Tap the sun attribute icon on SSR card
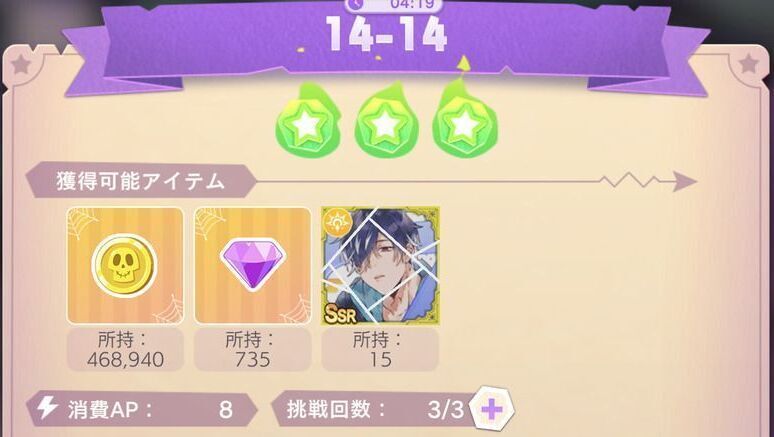This screenshot has width=774, height=437. click(x=338, y=223)
